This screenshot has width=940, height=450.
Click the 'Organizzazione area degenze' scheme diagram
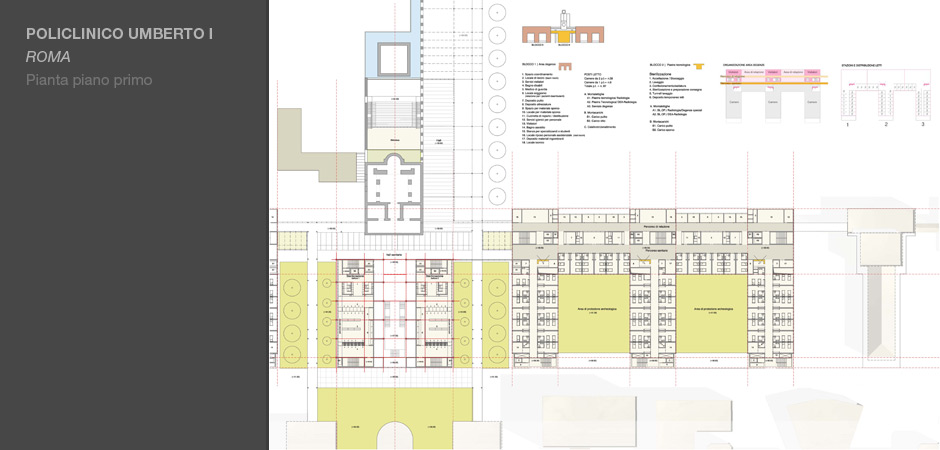pos(774,96)
